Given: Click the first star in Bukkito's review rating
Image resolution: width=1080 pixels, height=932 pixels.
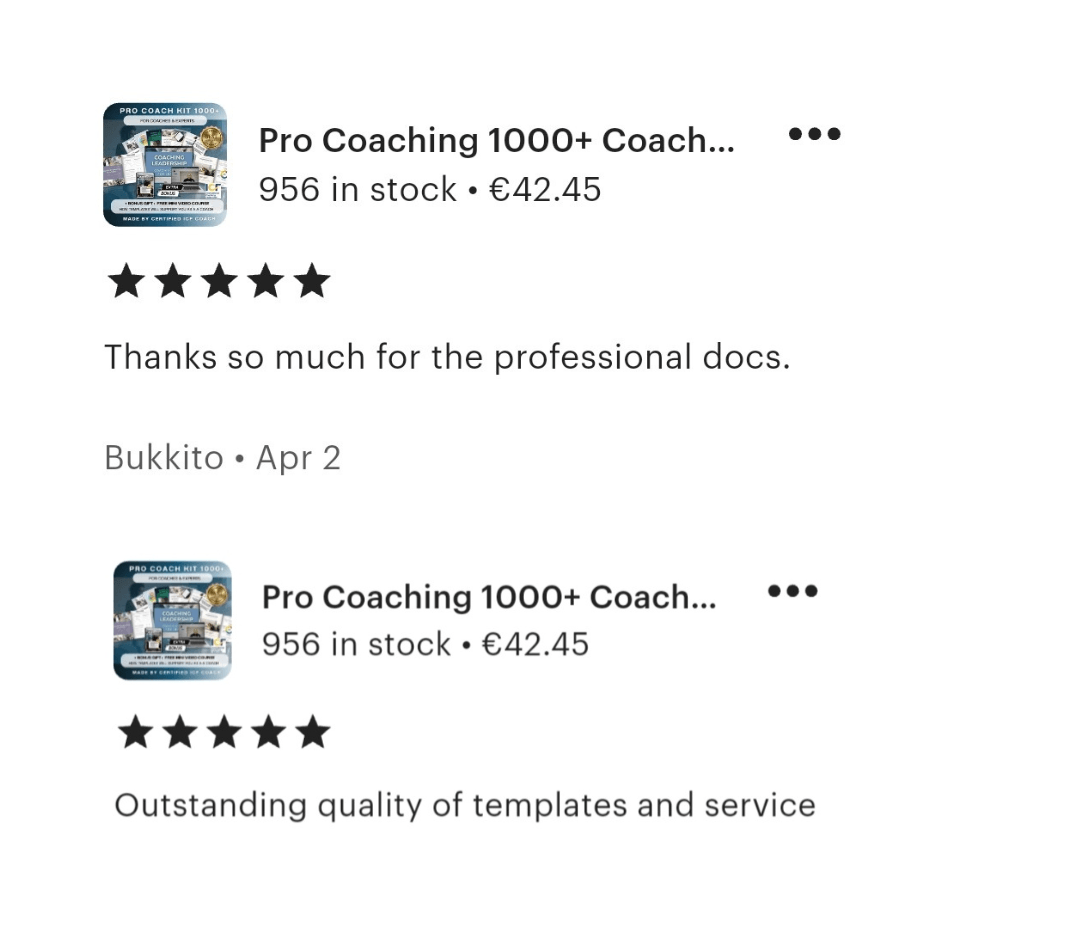Looking at the screenshot, I should 126,282.
